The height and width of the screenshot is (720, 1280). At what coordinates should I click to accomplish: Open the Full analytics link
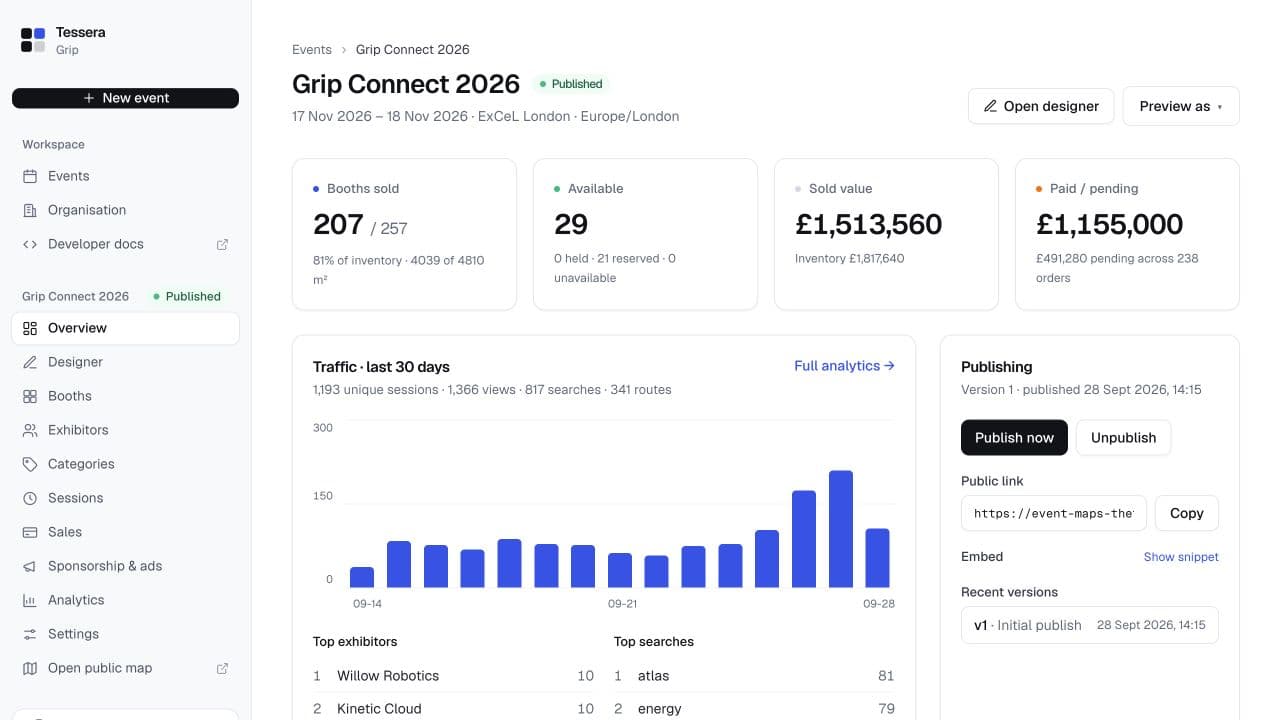(x=844, y=366)
